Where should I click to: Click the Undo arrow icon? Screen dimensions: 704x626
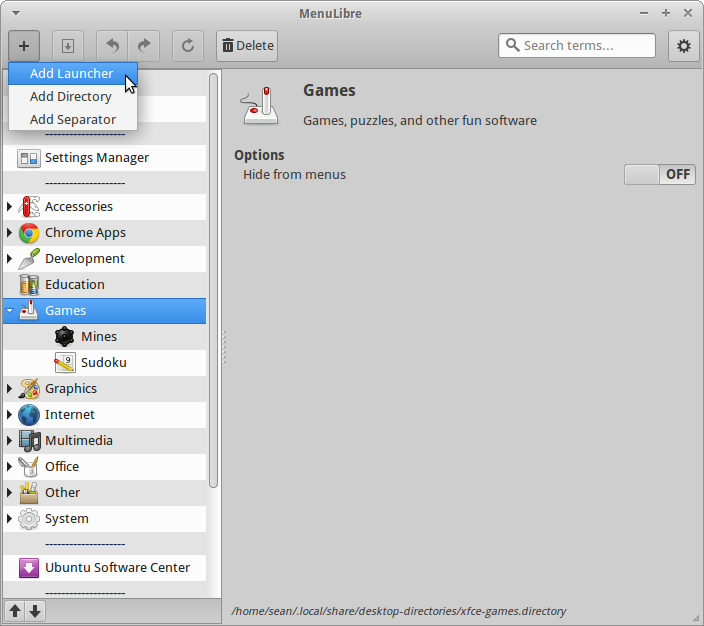(112, 46)
